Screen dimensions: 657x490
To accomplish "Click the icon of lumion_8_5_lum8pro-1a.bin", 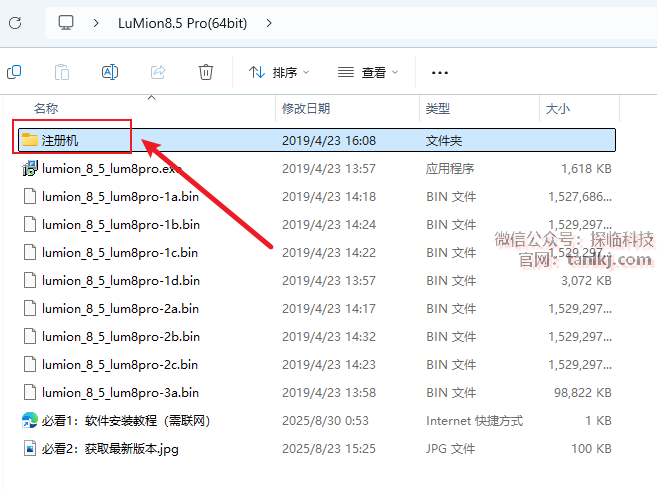I will point(30,196).
